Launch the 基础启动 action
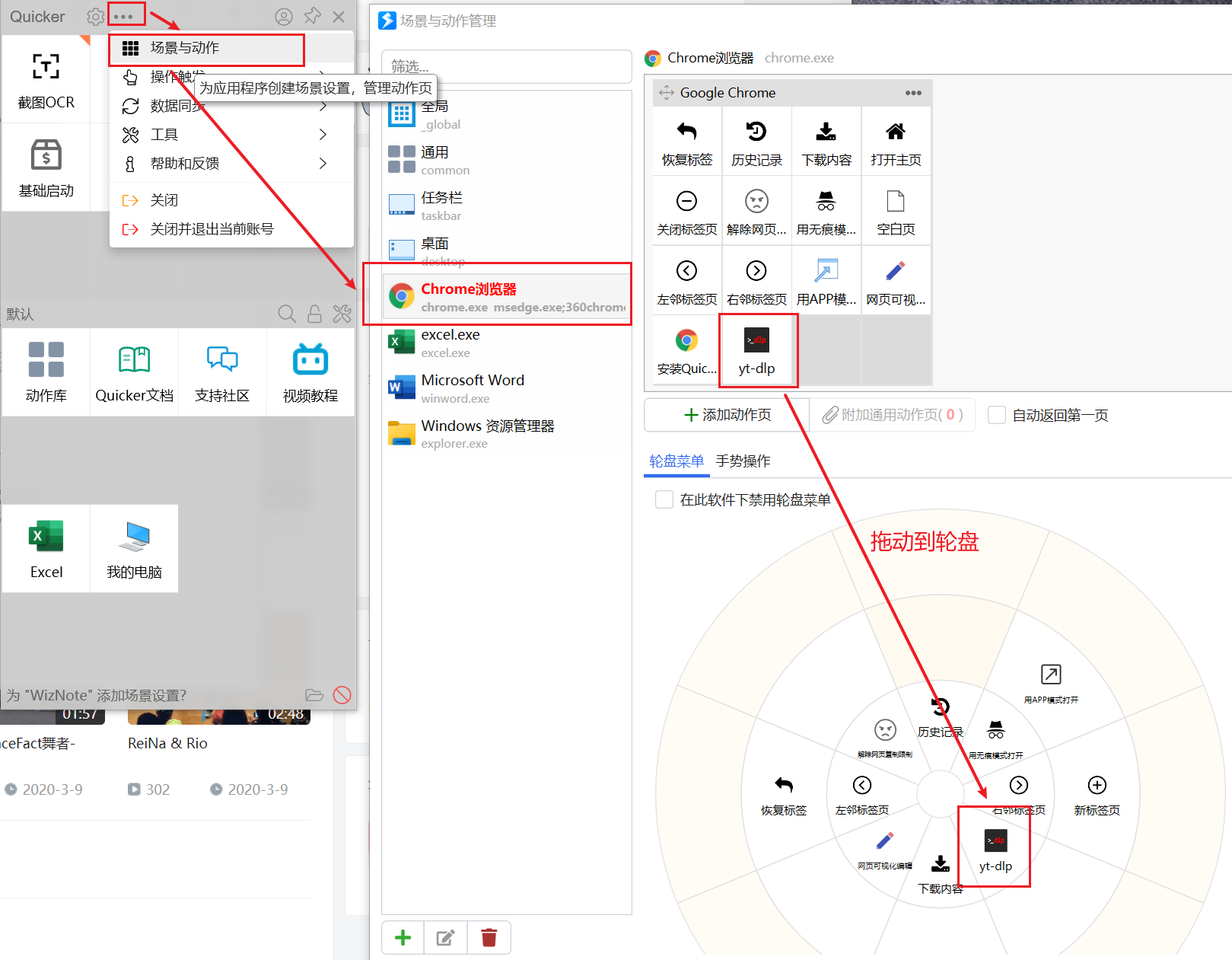 (46, 168)
